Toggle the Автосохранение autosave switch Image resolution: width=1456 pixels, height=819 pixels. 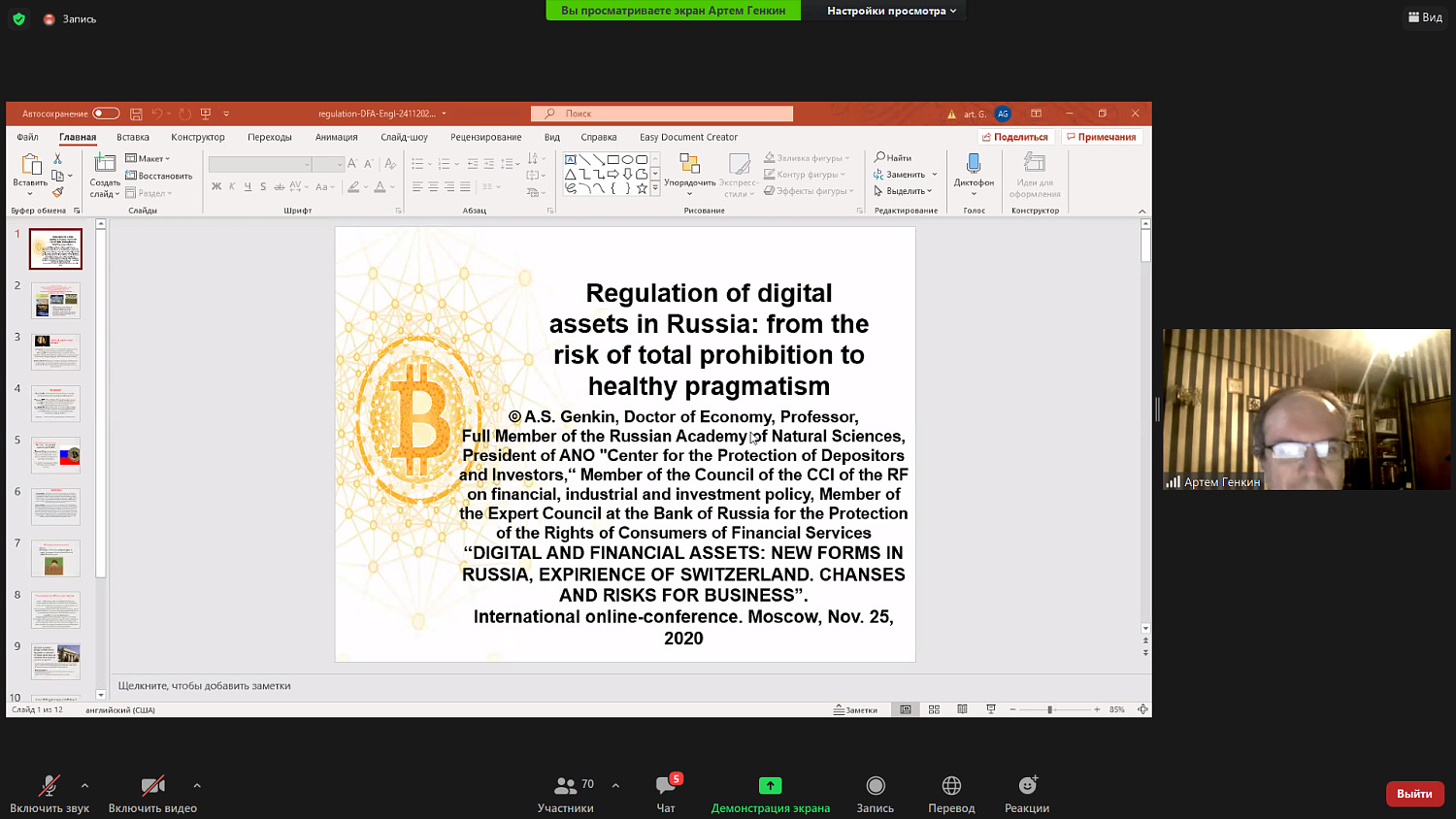point(106,114)
